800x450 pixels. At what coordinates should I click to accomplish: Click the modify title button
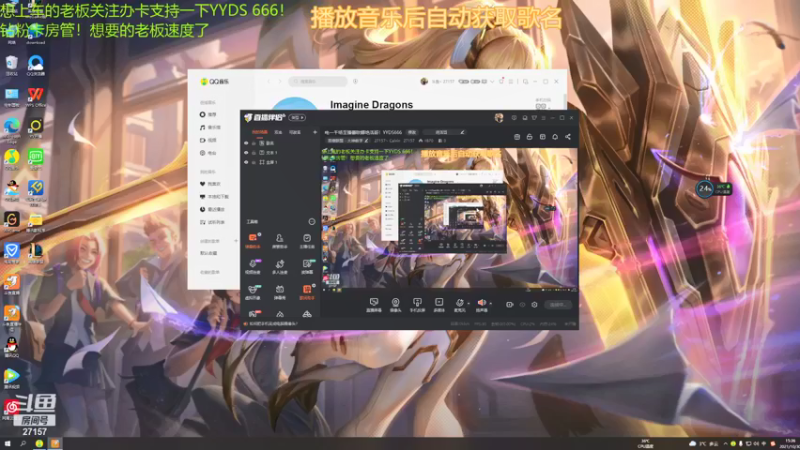tap(412, 132)
